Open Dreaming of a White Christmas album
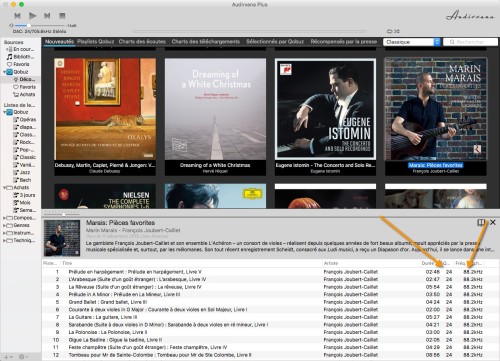Image resolution: width=500 pixels, height=361 pixels. pos(215,109)
